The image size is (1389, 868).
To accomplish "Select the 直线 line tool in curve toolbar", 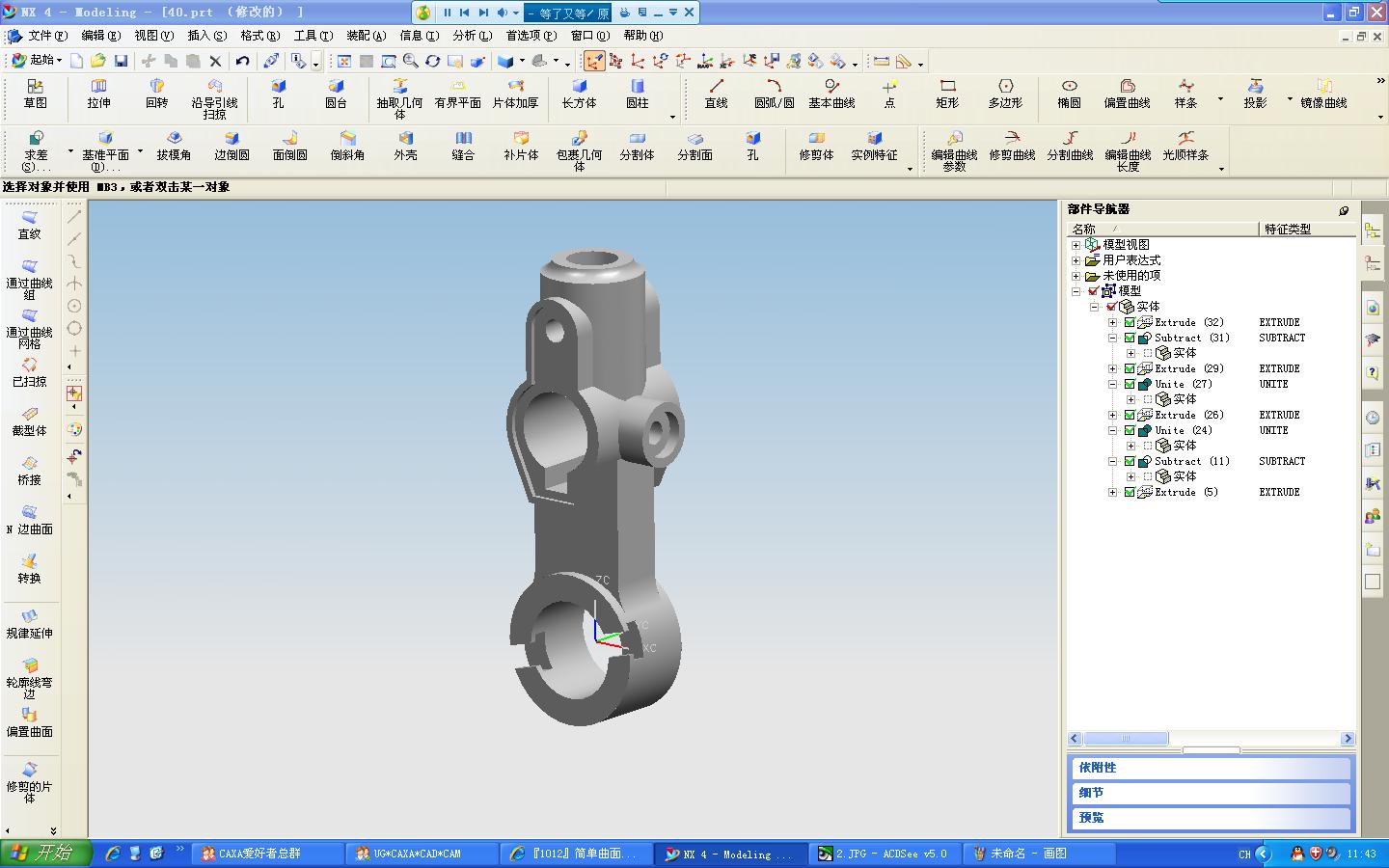I will [x=716, y=95].
